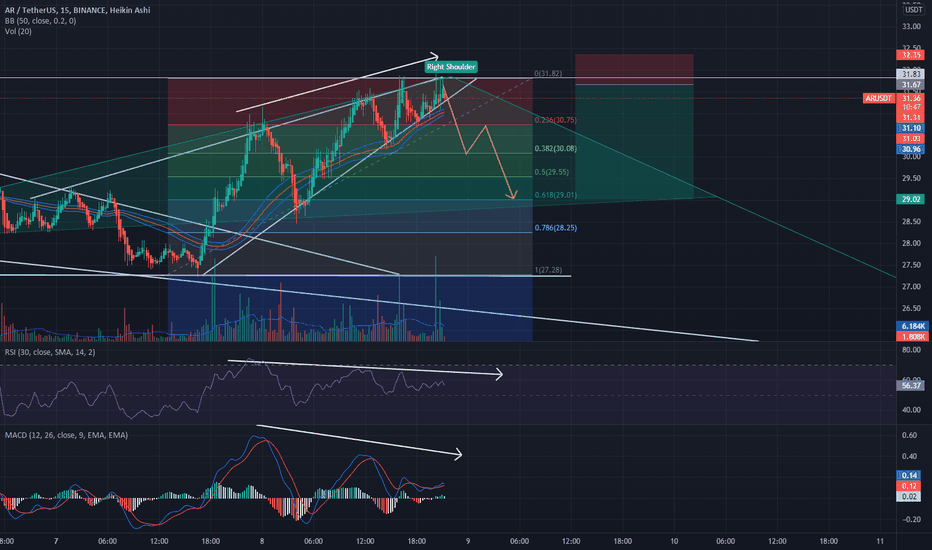Viewport: 932px width, 550px height.
Task: Click the 32.35 red price label
Action: 911,55
